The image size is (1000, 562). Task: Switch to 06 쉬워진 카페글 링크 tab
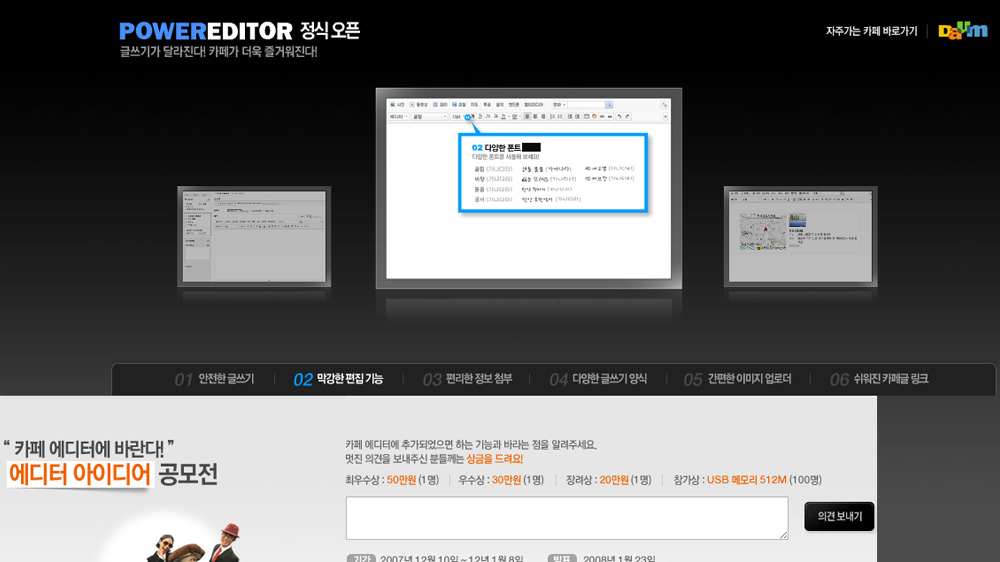[879, 380]
